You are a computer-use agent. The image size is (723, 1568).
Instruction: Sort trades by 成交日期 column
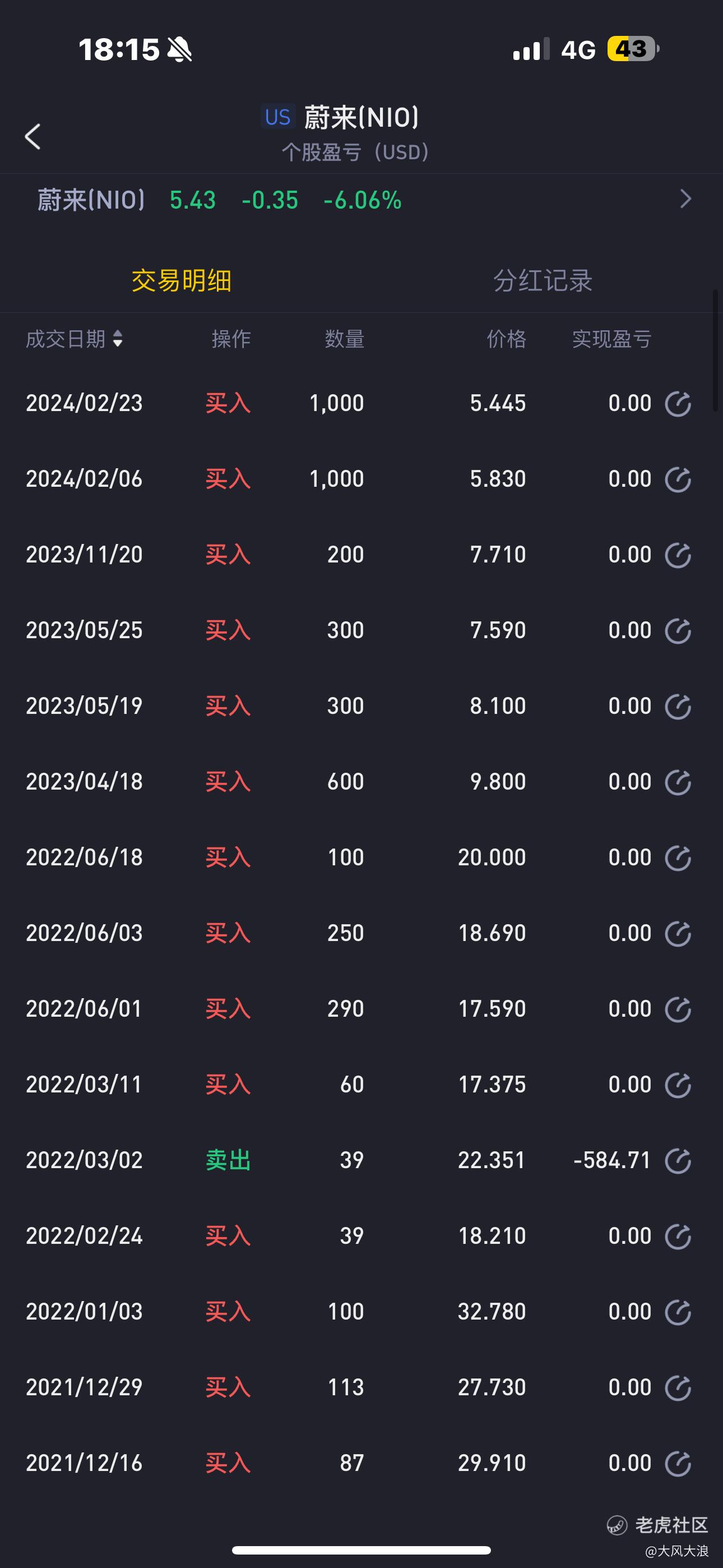click(74, 339)
